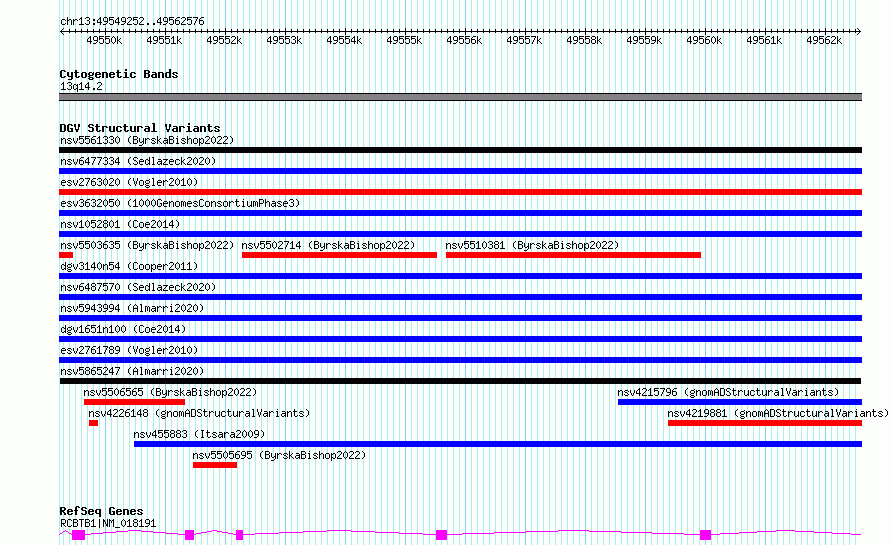890x545 pixels.
Task: Open nsv5510381 (ByrskaBishop2022) variant label
Action: tap(532, 245)
